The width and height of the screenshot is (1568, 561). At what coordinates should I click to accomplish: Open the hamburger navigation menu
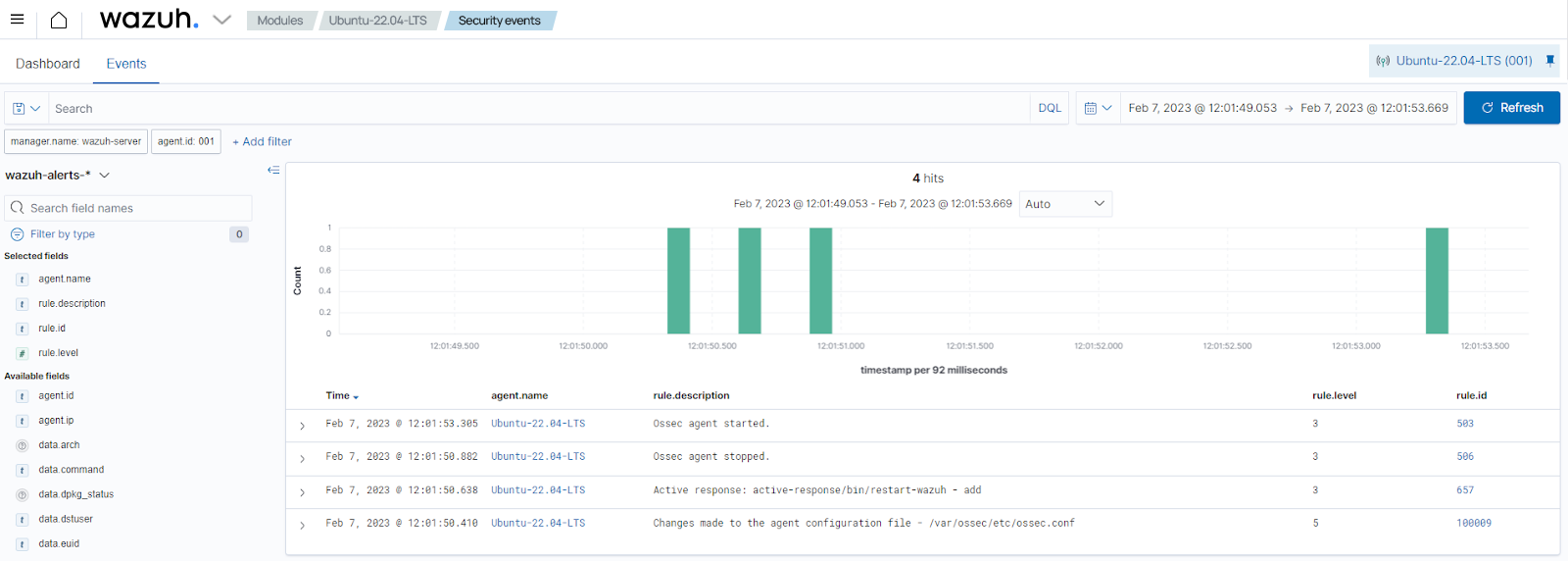(x=17, y=20)
